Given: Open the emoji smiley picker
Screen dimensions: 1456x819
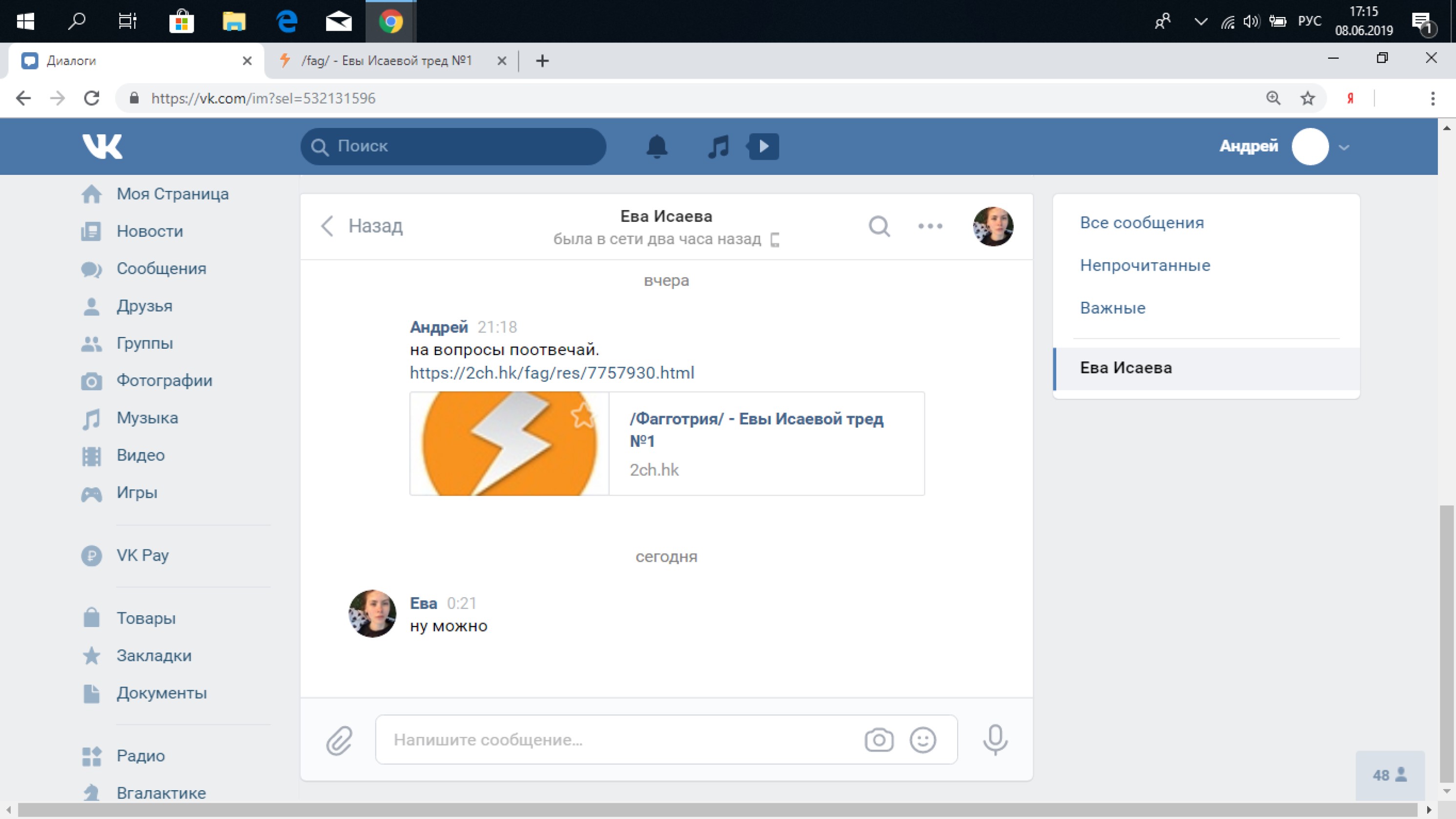Looking at the screenshot, I should click(923, 740).
